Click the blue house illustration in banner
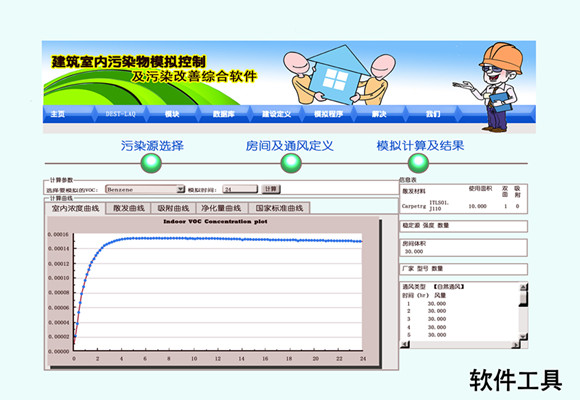This screenshot has width=580, height=400. pos(336,75)
